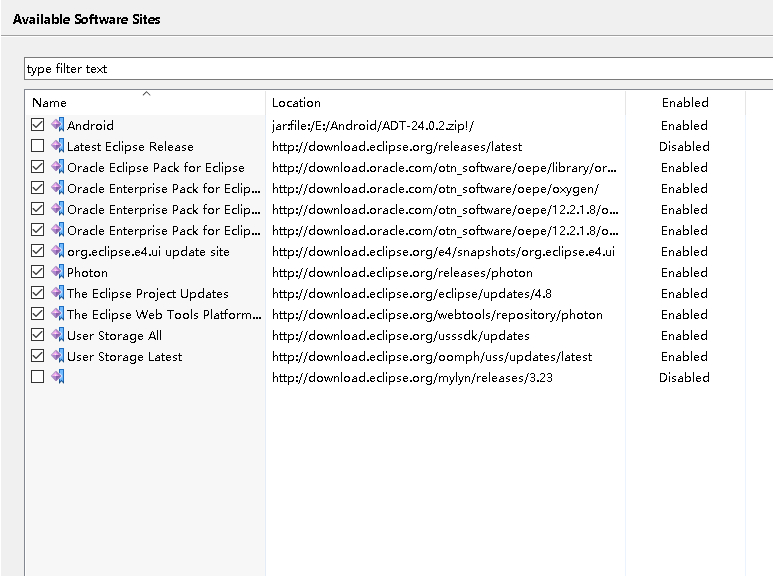Click the sort arrow above Name
The width and height of the screenshot is (773, 576).
[146, 94]
